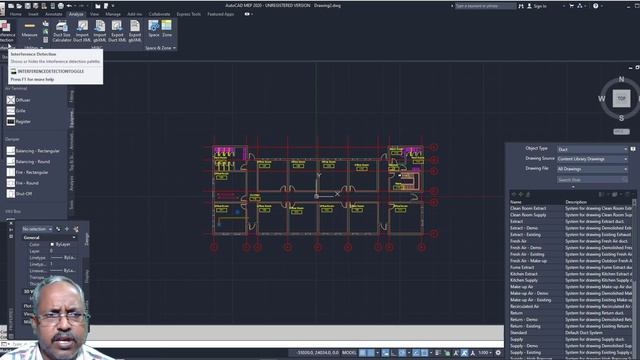Open the Object Type dropdown showing Duct

pos(592,149)
